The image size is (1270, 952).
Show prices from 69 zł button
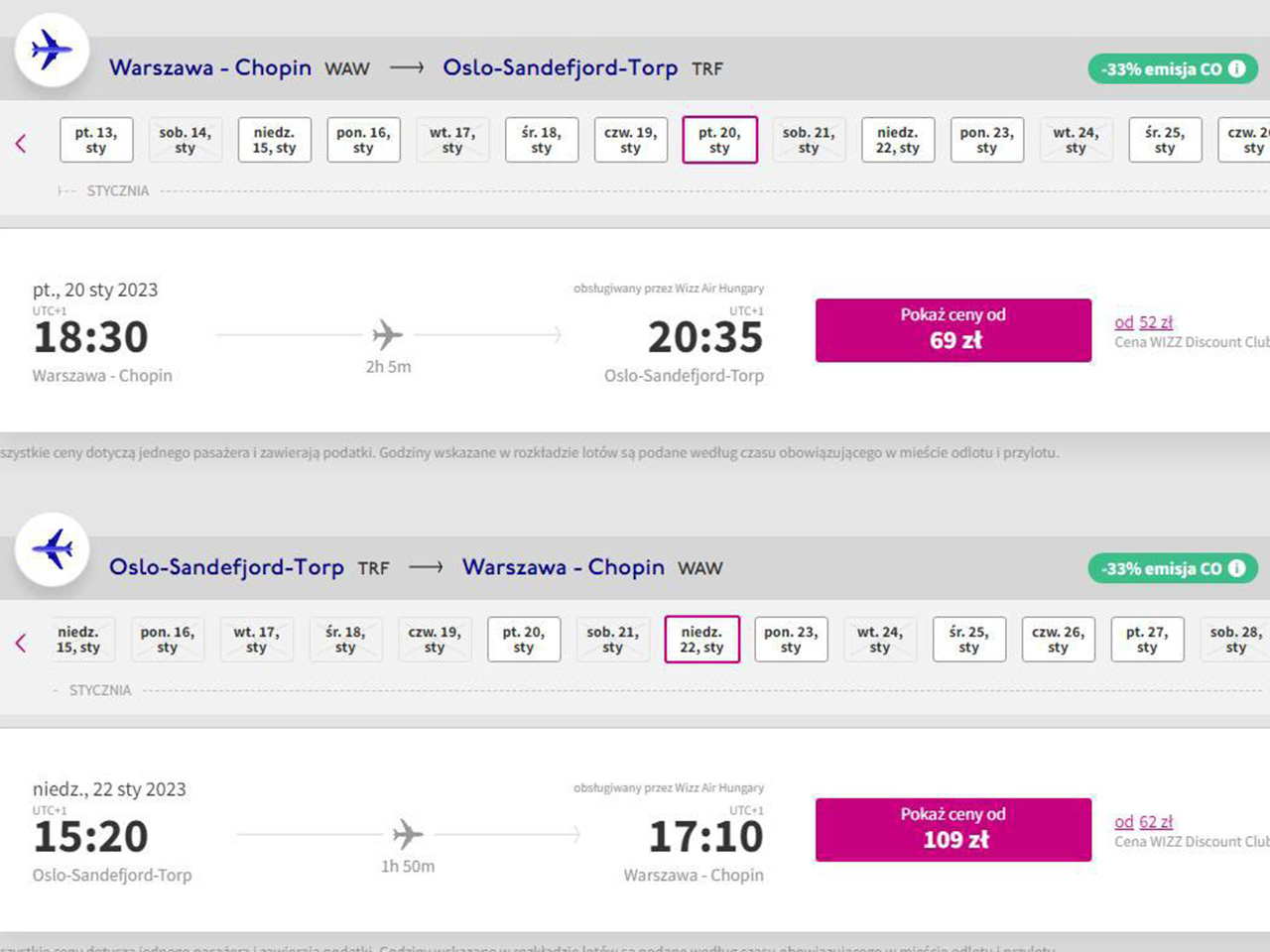tap(953, 330)
